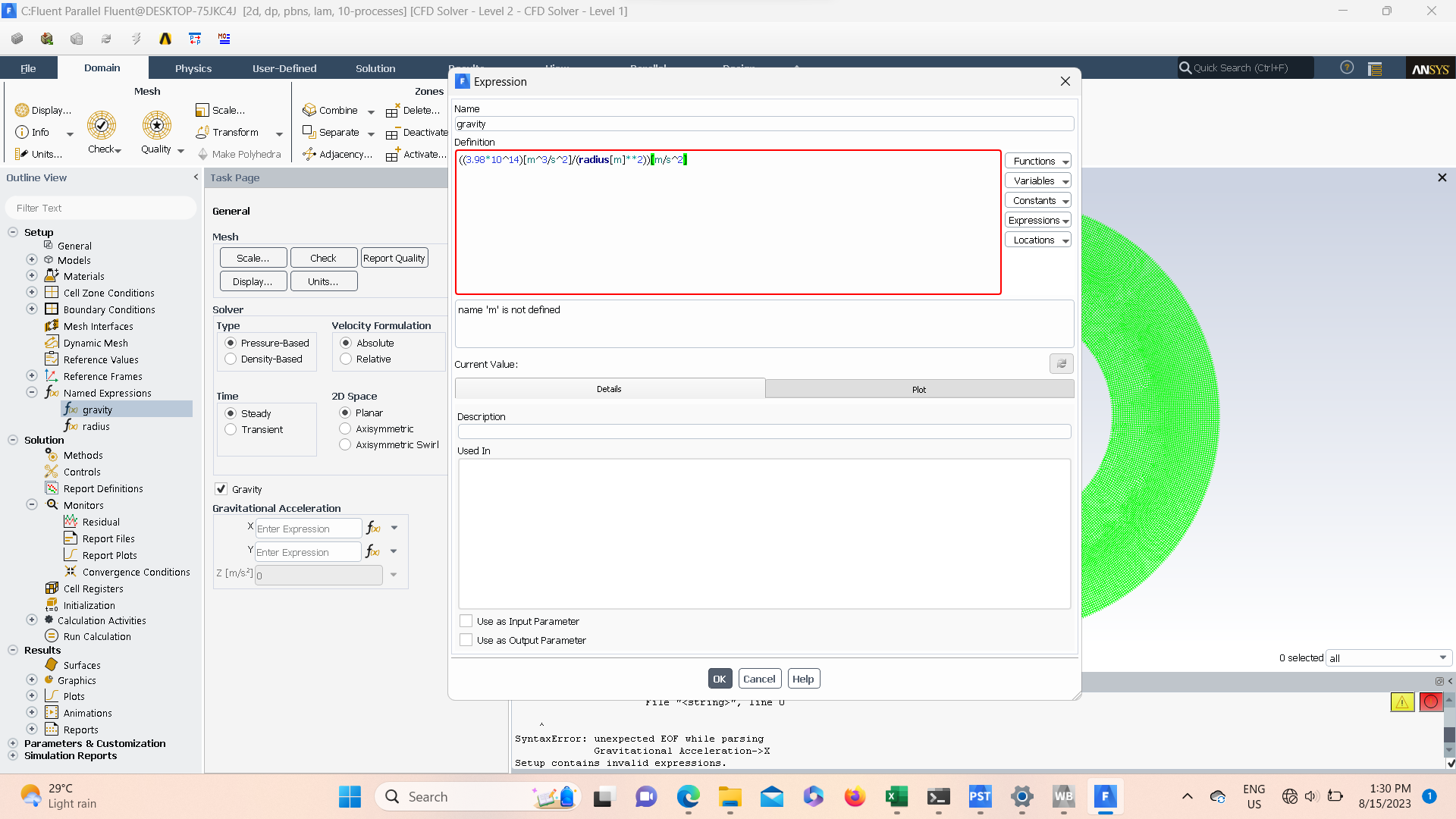1456x819 pixels.
Task: Click the console warning triangle icon
Action: [x=1402, y=701]
